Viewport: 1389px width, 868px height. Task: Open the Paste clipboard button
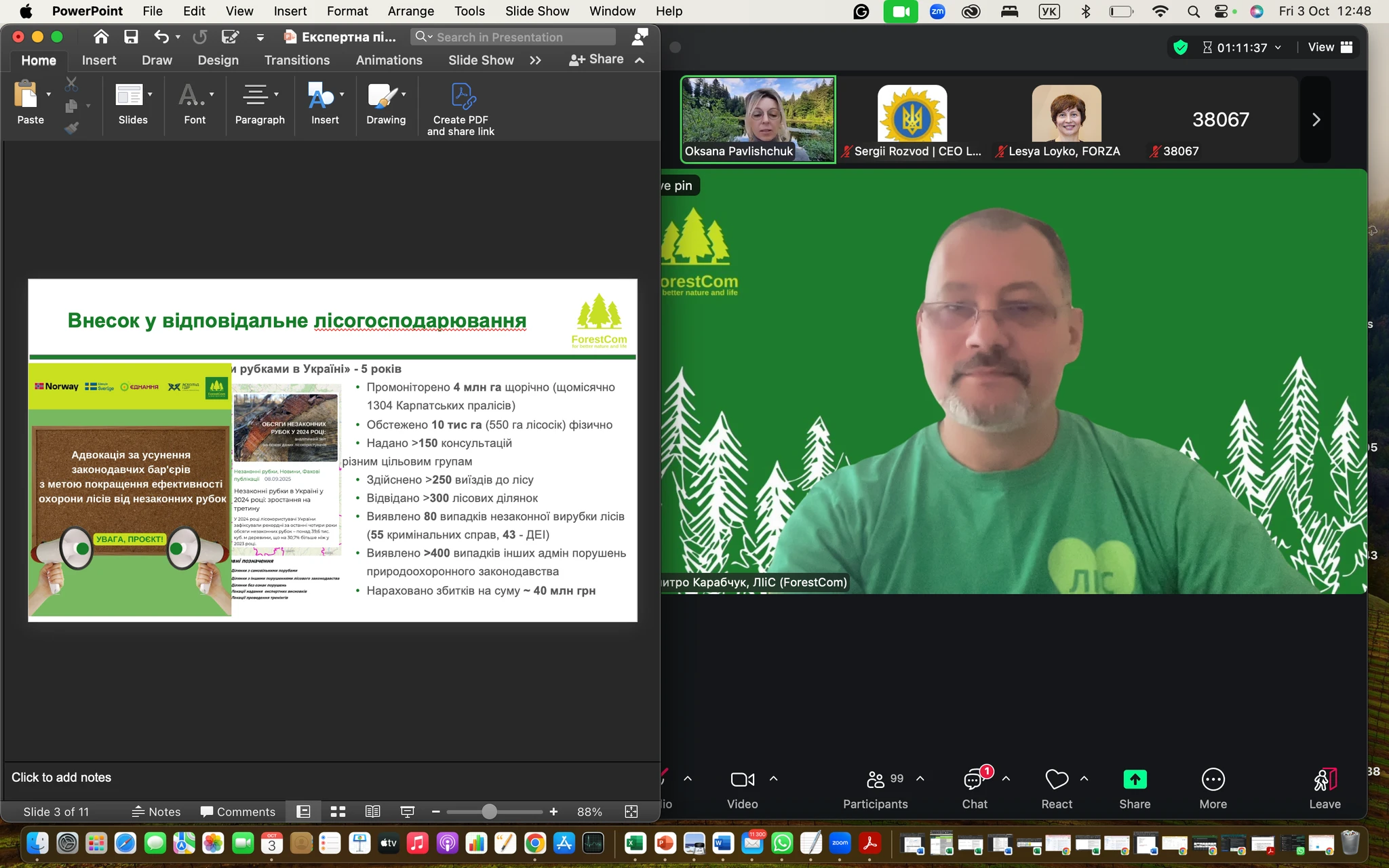coord(26,94)
